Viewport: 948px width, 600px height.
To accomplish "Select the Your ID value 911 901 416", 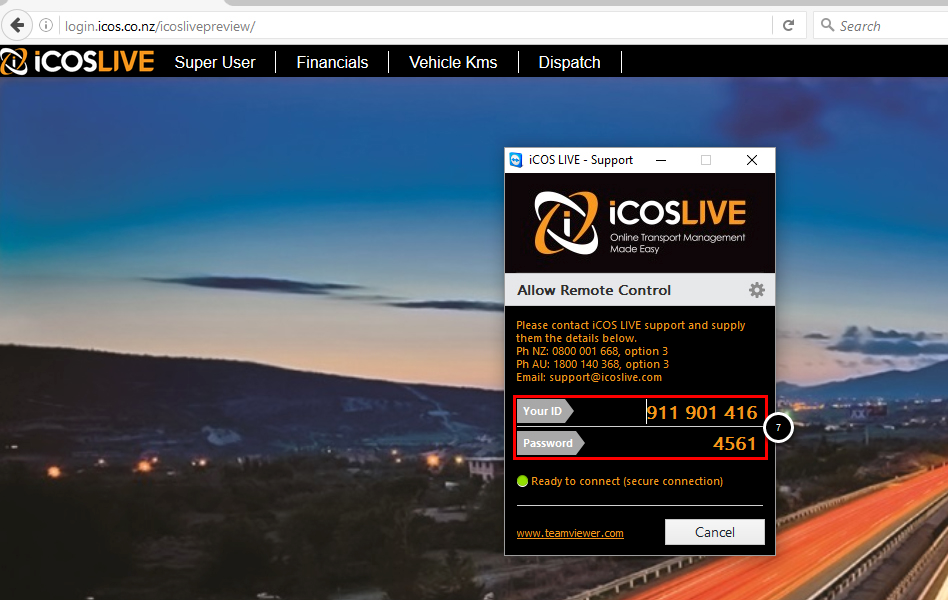I will click(702, 412).
